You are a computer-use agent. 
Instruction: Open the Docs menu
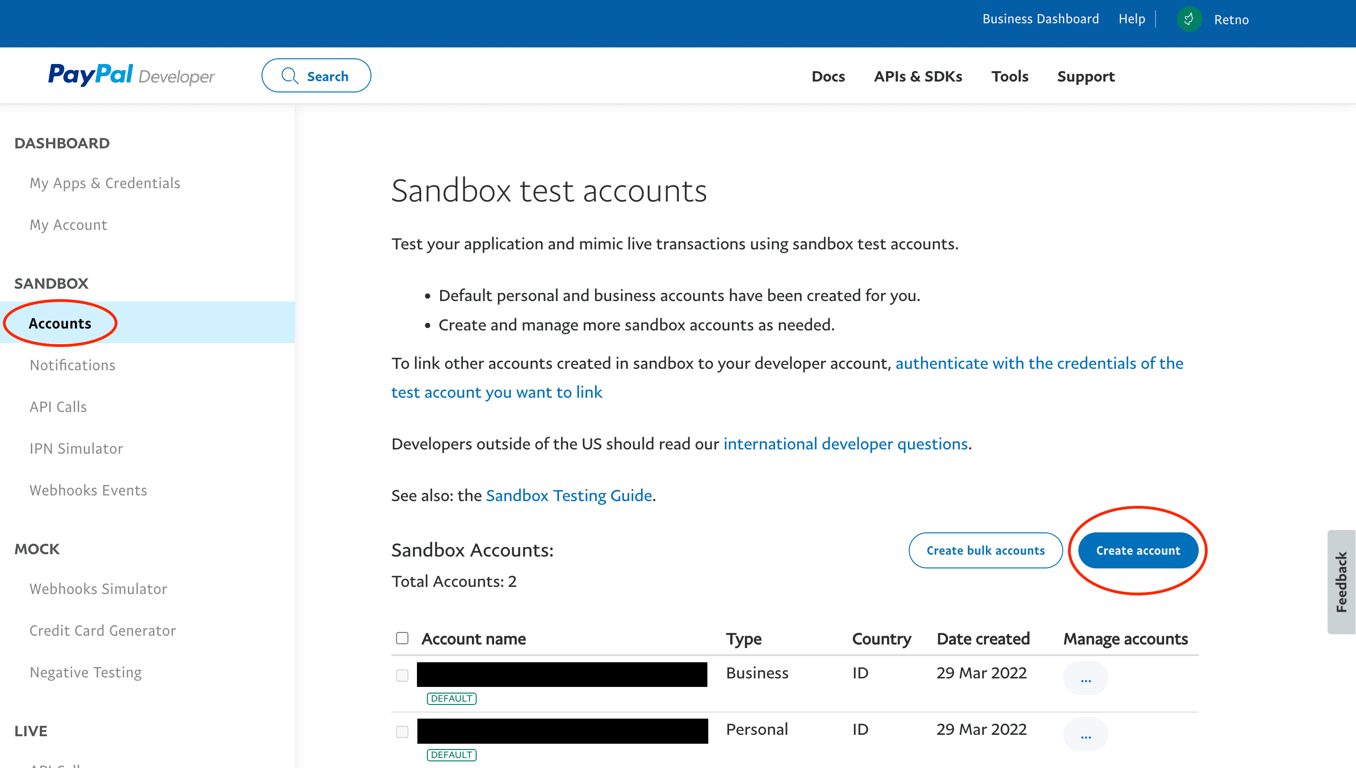coord(828,76)
